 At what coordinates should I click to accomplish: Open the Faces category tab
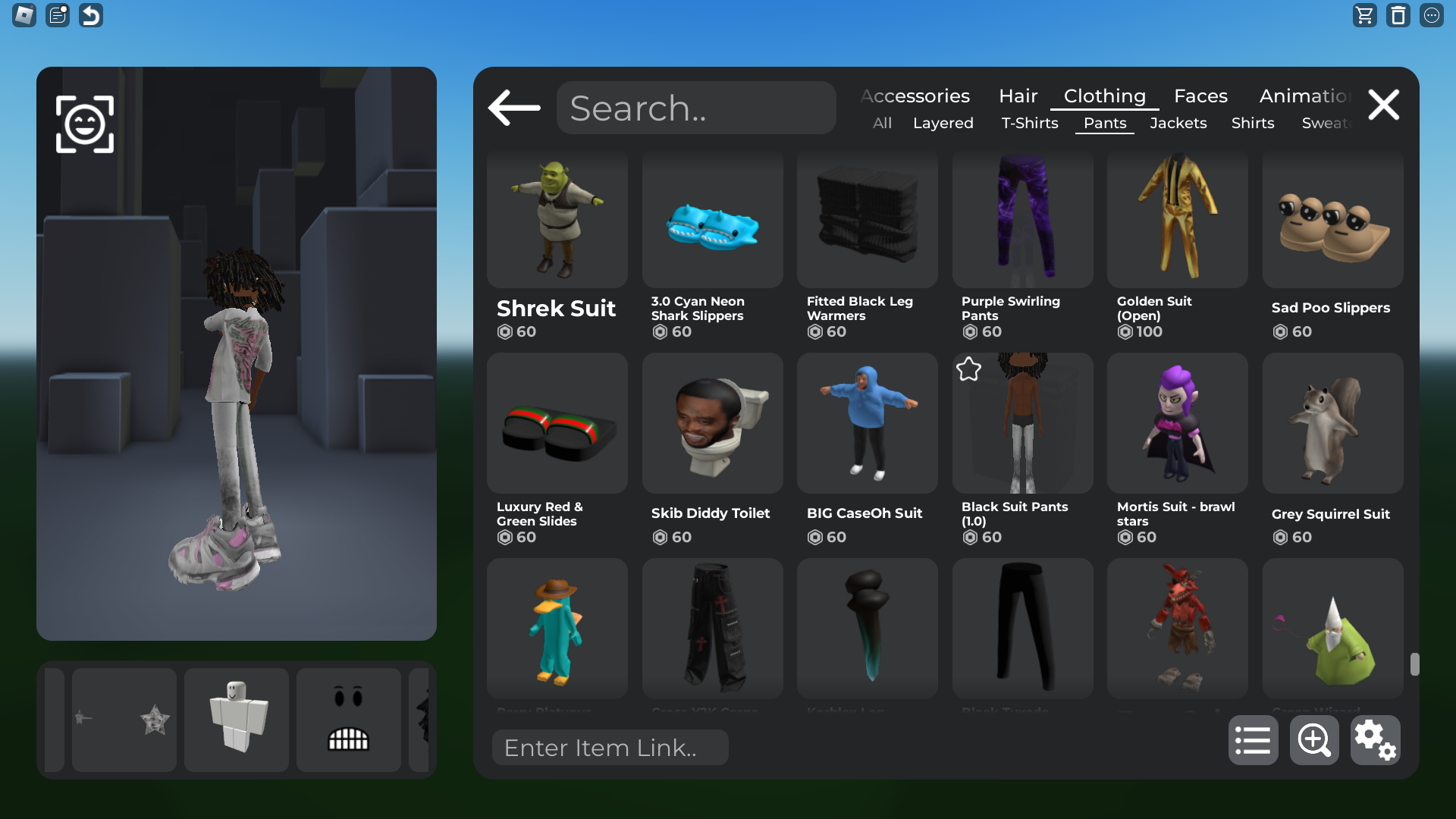(1200, 96)
